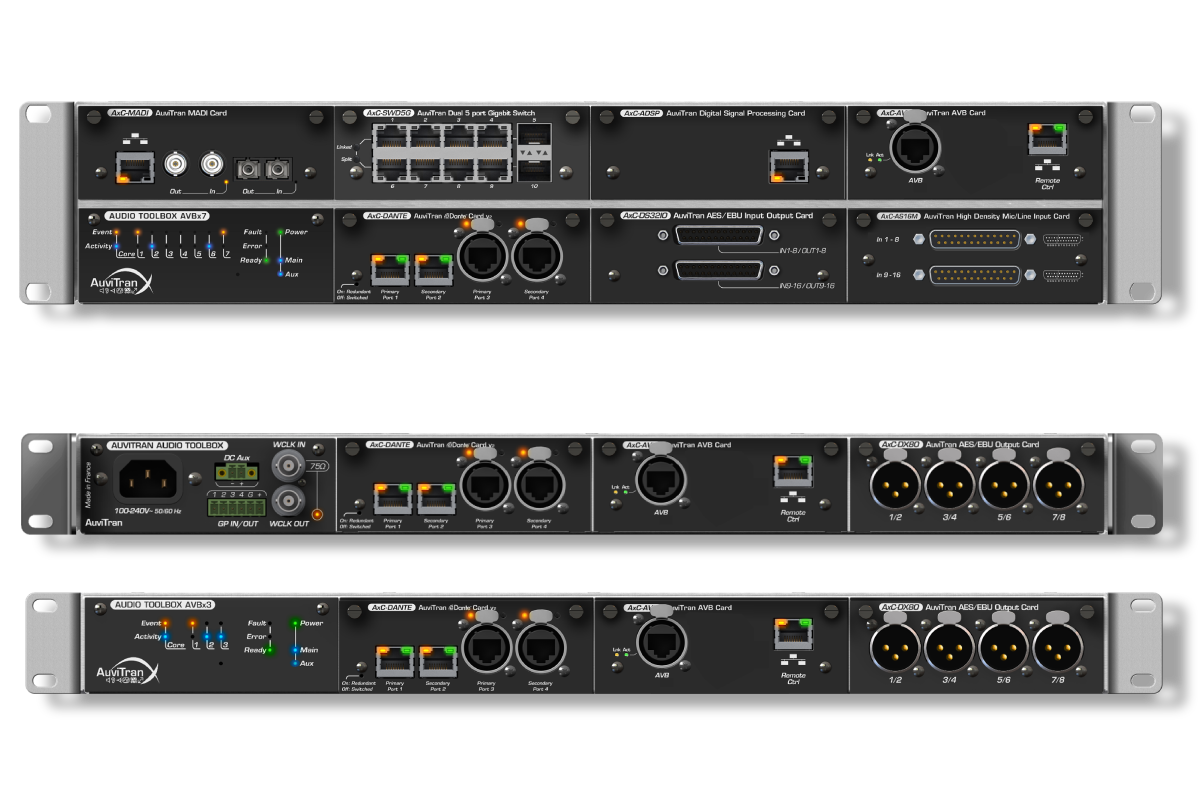The width and height of the screenshot is (1200, 800).
Task: Click Secondary Port 4 etherCON on the rear panel Dante card
Action: click(x=541, y=485)
